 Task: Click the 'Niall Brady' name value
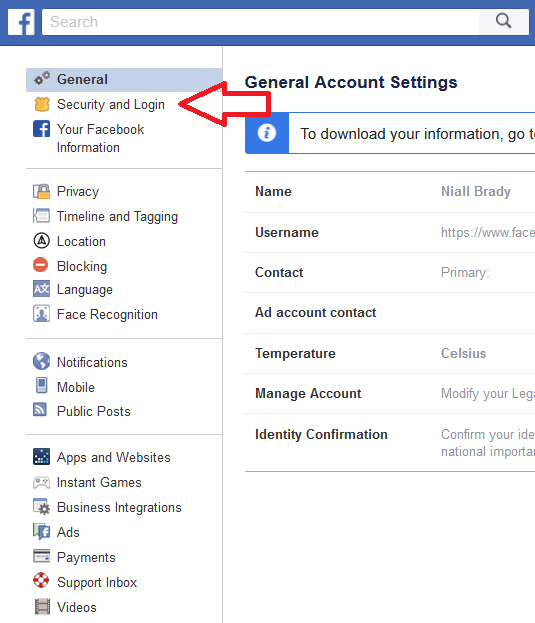(x=476, y=192)
